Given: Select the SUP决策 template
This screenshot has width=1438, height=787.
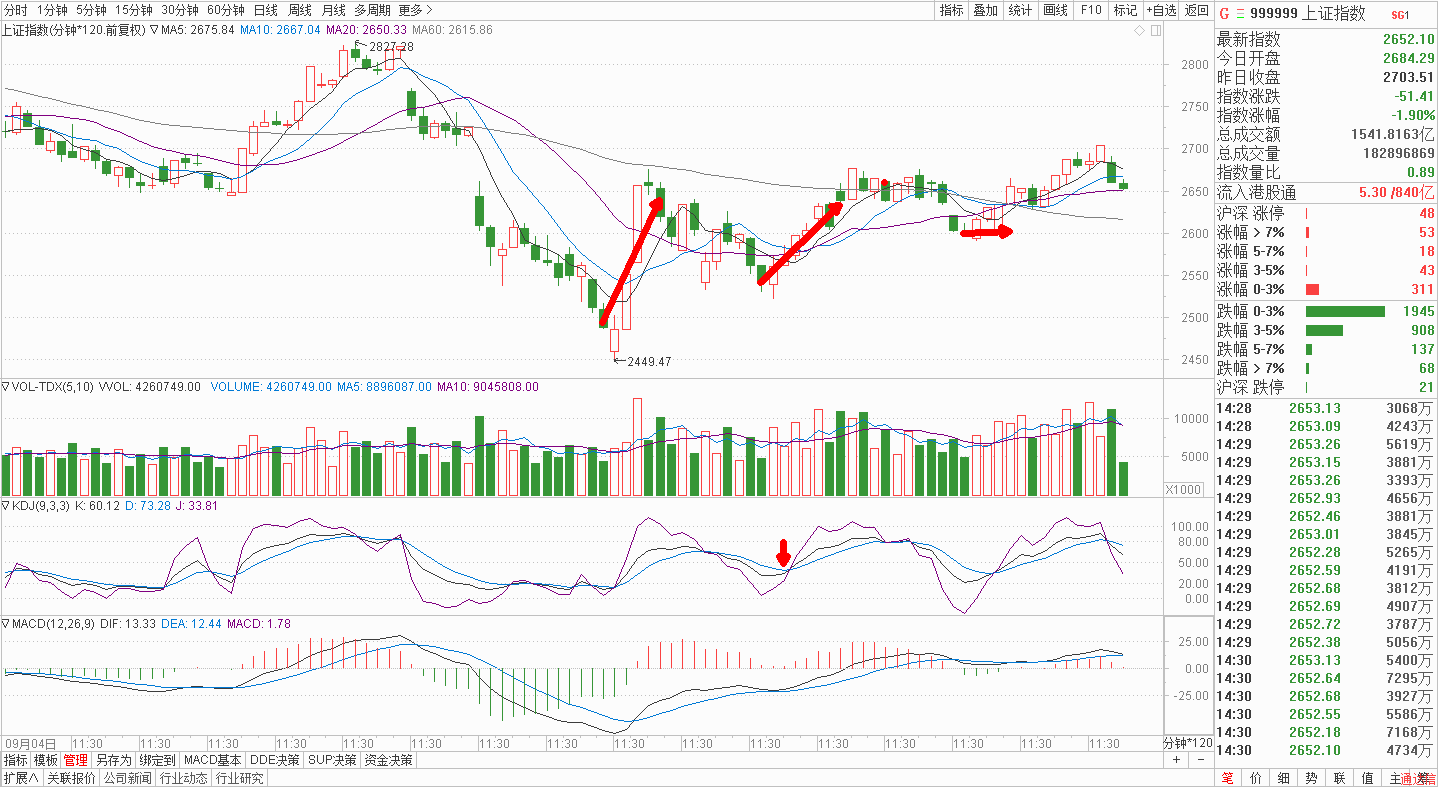Looking at the screenshot, I should click(x=332, y=760).
